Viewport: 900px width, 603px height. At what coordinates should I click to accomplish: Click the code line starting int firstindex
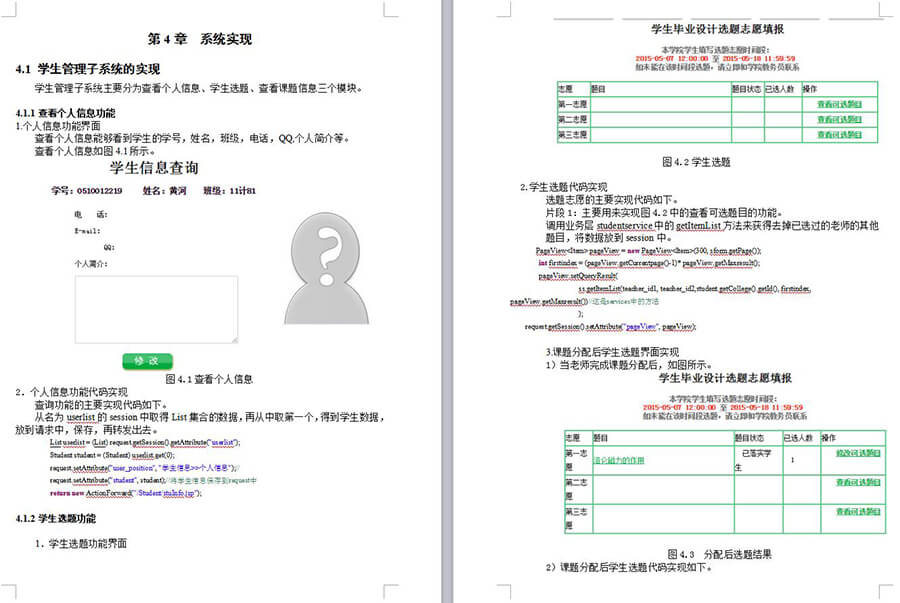649,263
